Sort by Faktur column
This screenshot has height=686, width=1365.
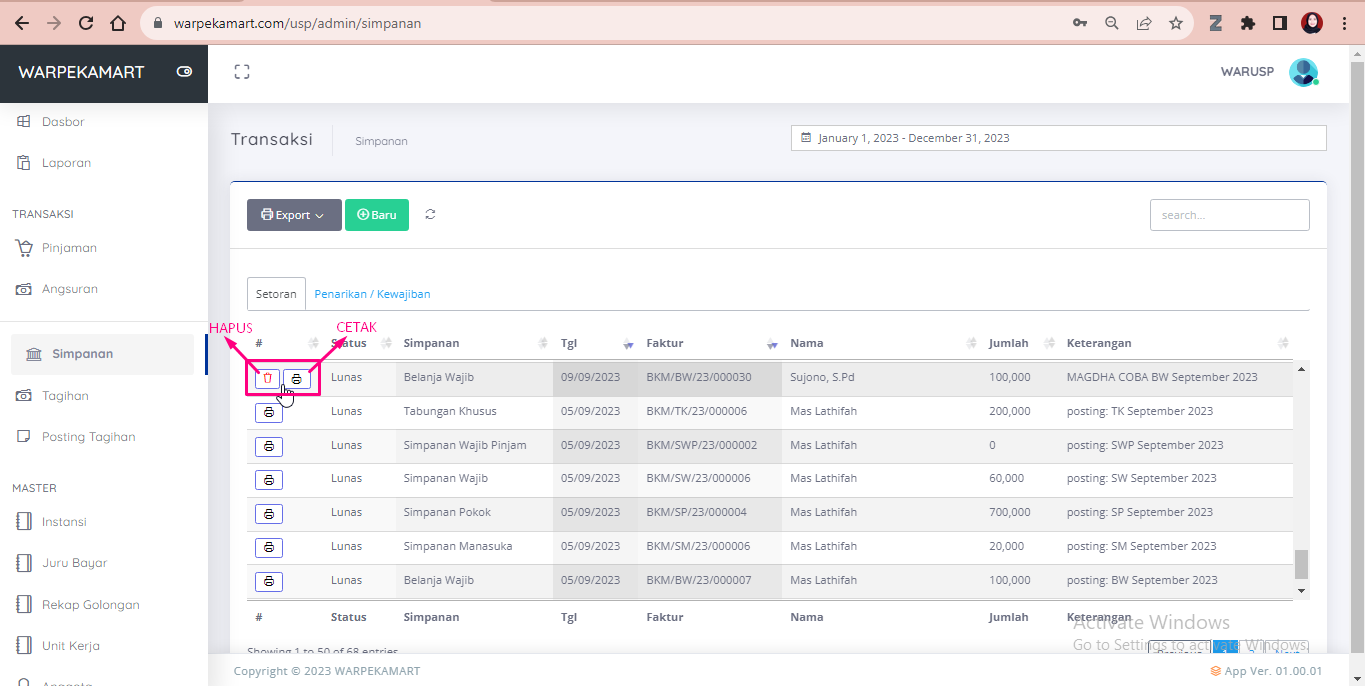[710, 343]
